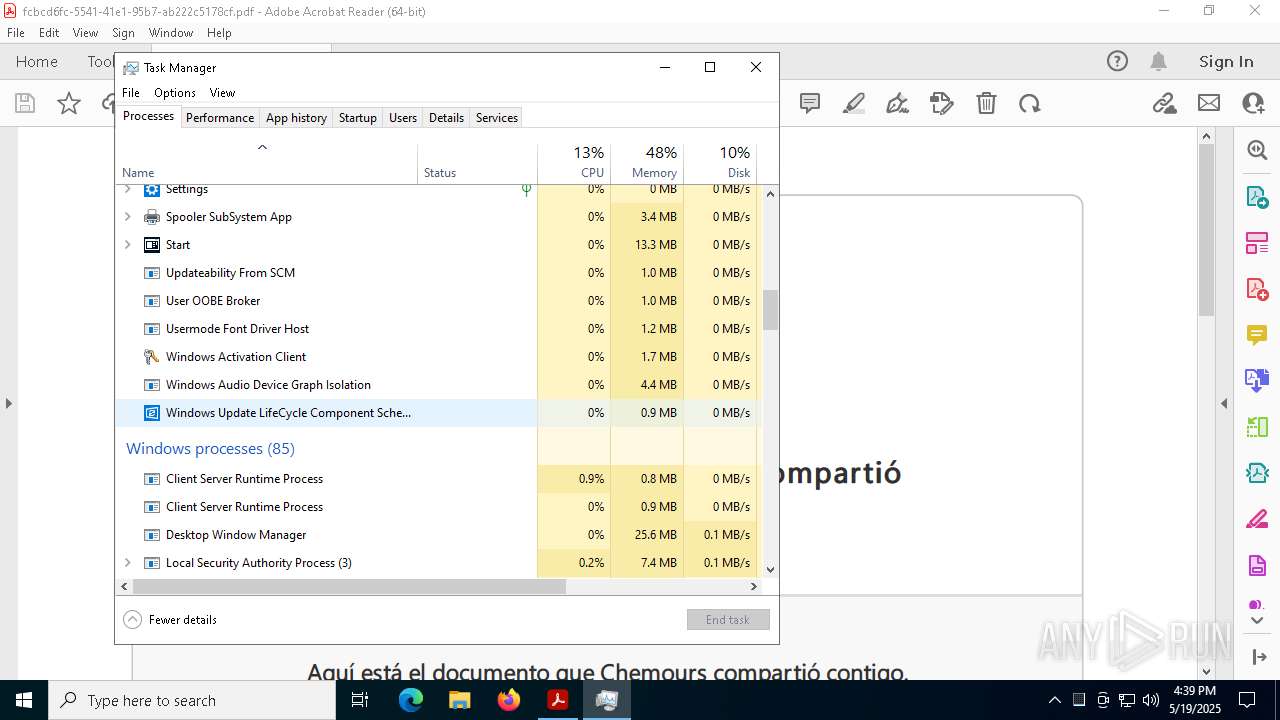Viewport: 1280px width, 720px height.
Task: Click the Share link cloud icon
Action: (x=1164, y=103)
